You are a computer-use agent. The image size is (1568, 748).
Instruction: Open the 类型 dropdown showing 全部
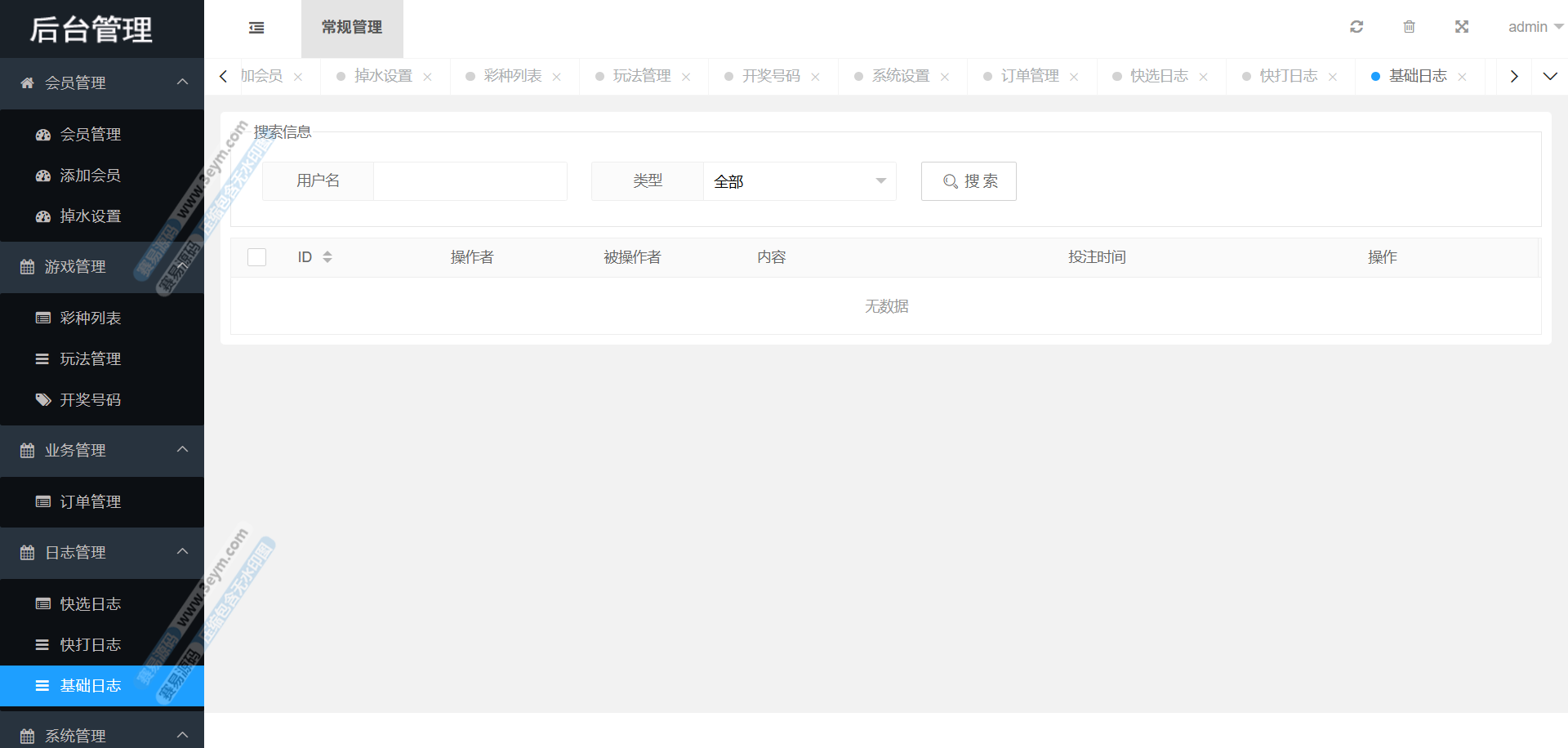(799, 181)
